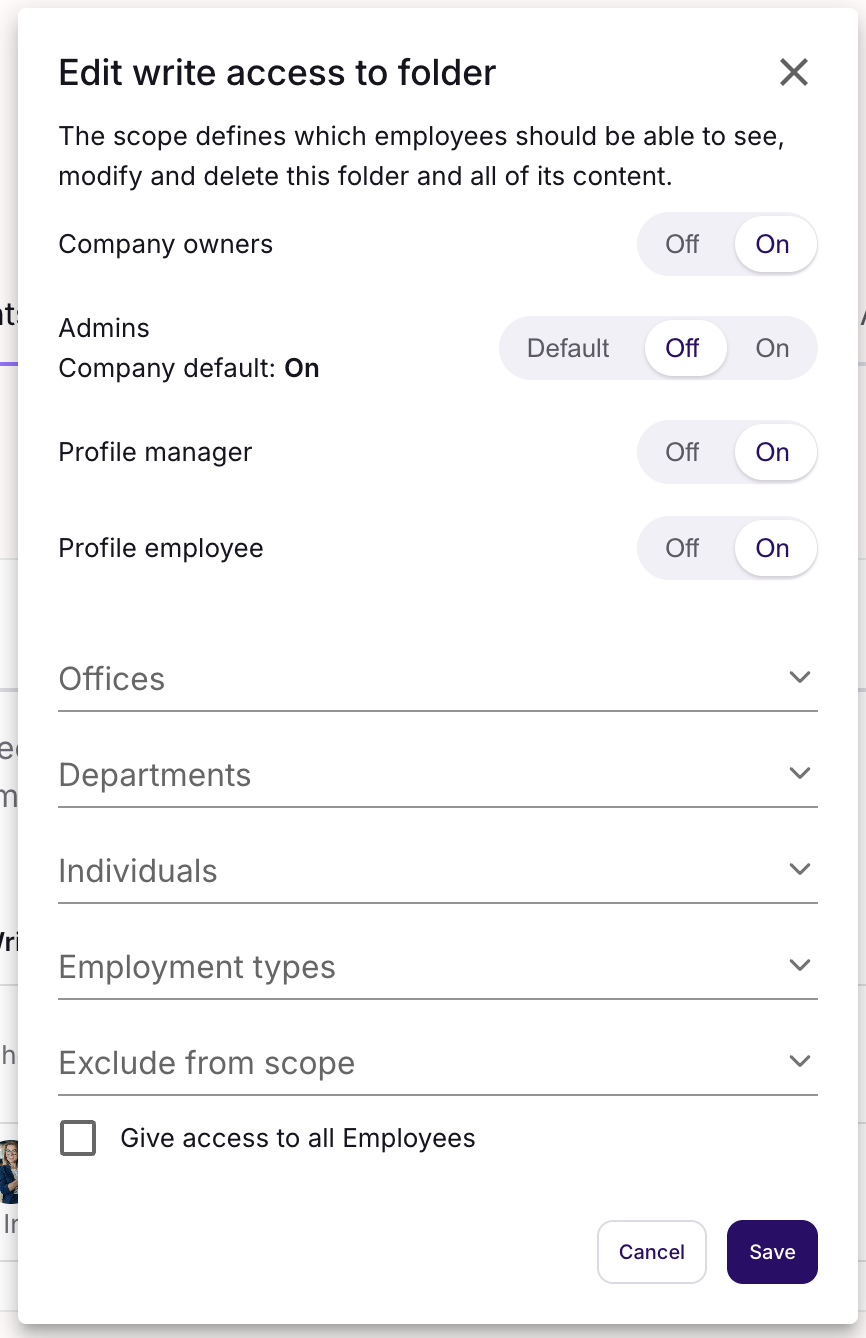
Task: Save the folder access settings
Action: coord(772,1252)
